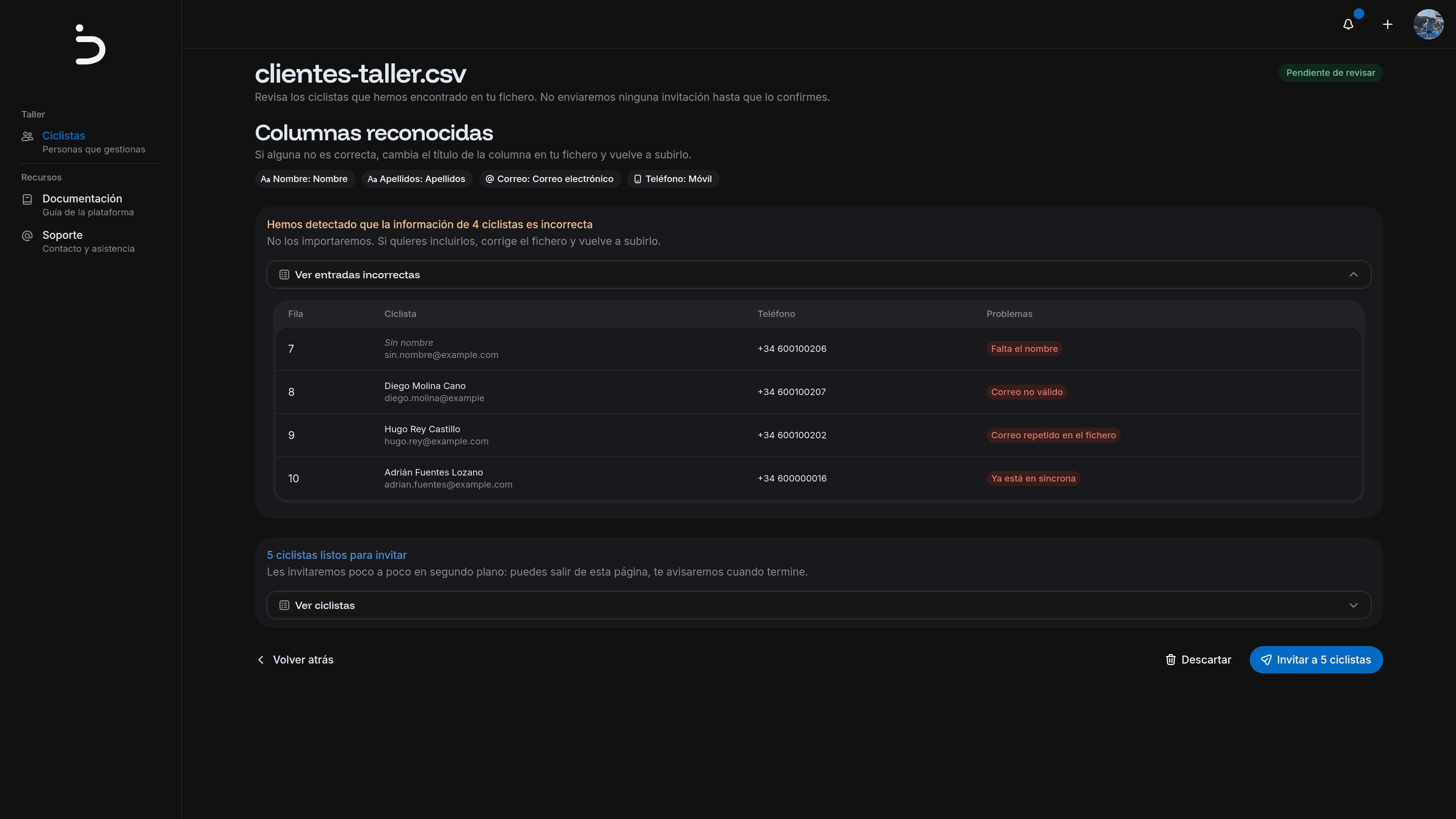Click the 5 ciclistas listos para invitar heading

click(x=336, y=555)
